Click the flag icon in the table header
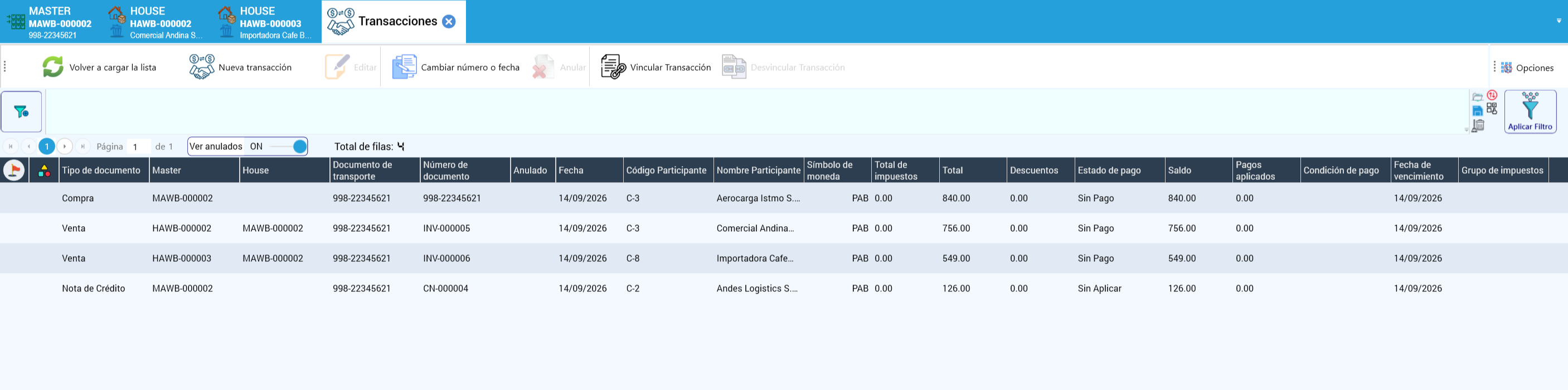This screenshot has height=390, width=1568. tap(14, 170)
